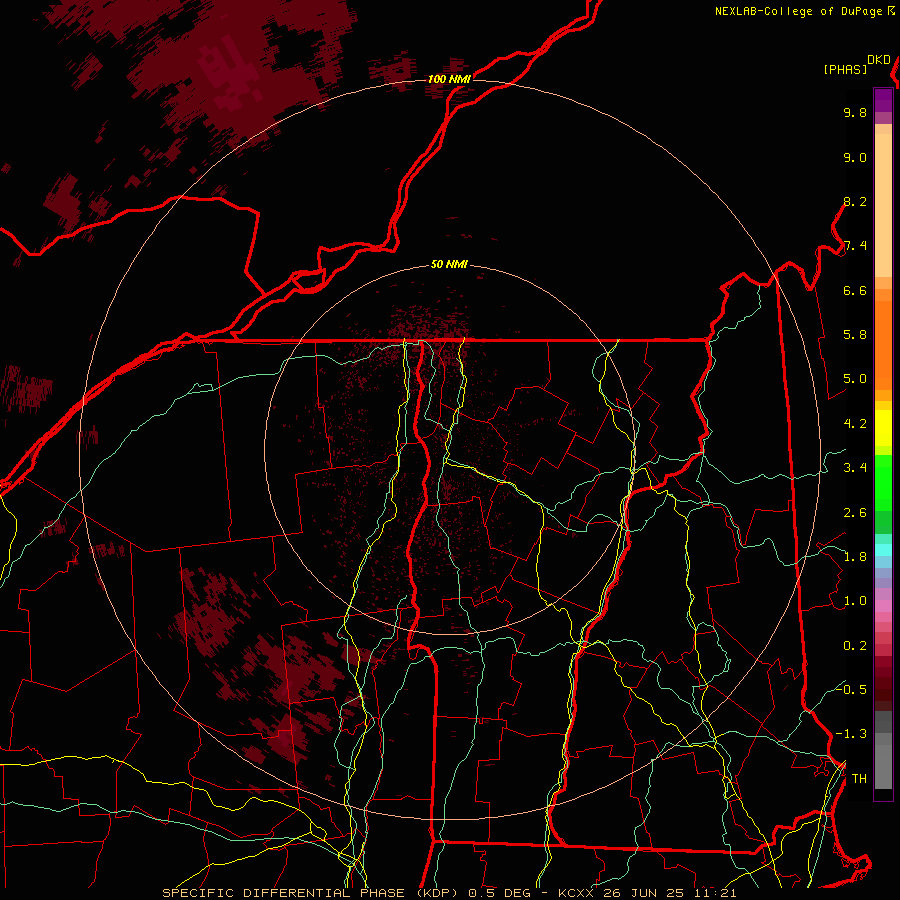This screenshot has width=900, height=900.
Task: Click the 100 NMI range ring label
Action: [x=449, y=79]
